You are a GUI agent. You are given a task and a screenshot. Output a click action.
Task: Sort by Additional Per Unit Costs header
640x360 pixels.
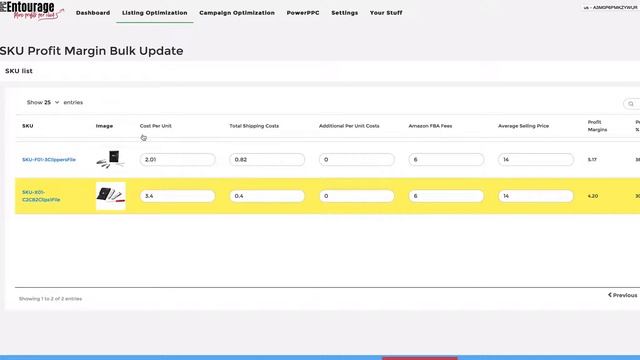click(x=349, y=126)
